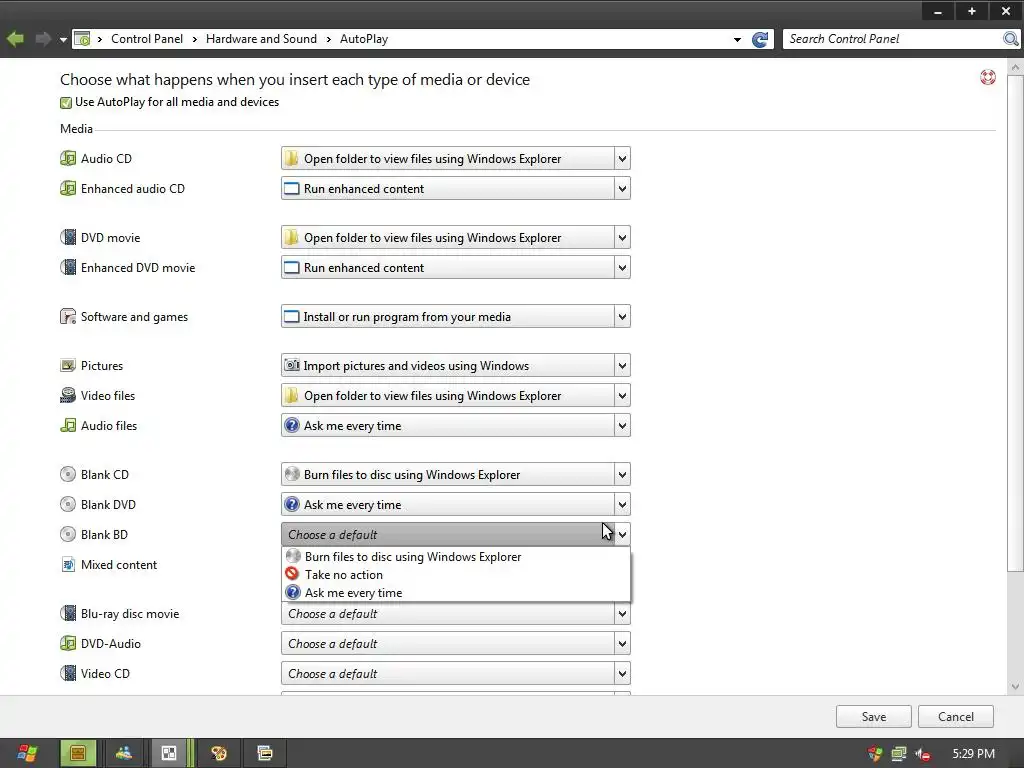Viewport: 1024px width, 768px height.
Task: Click Hardware and Sound breadcrumb
Action: point(261,39)
